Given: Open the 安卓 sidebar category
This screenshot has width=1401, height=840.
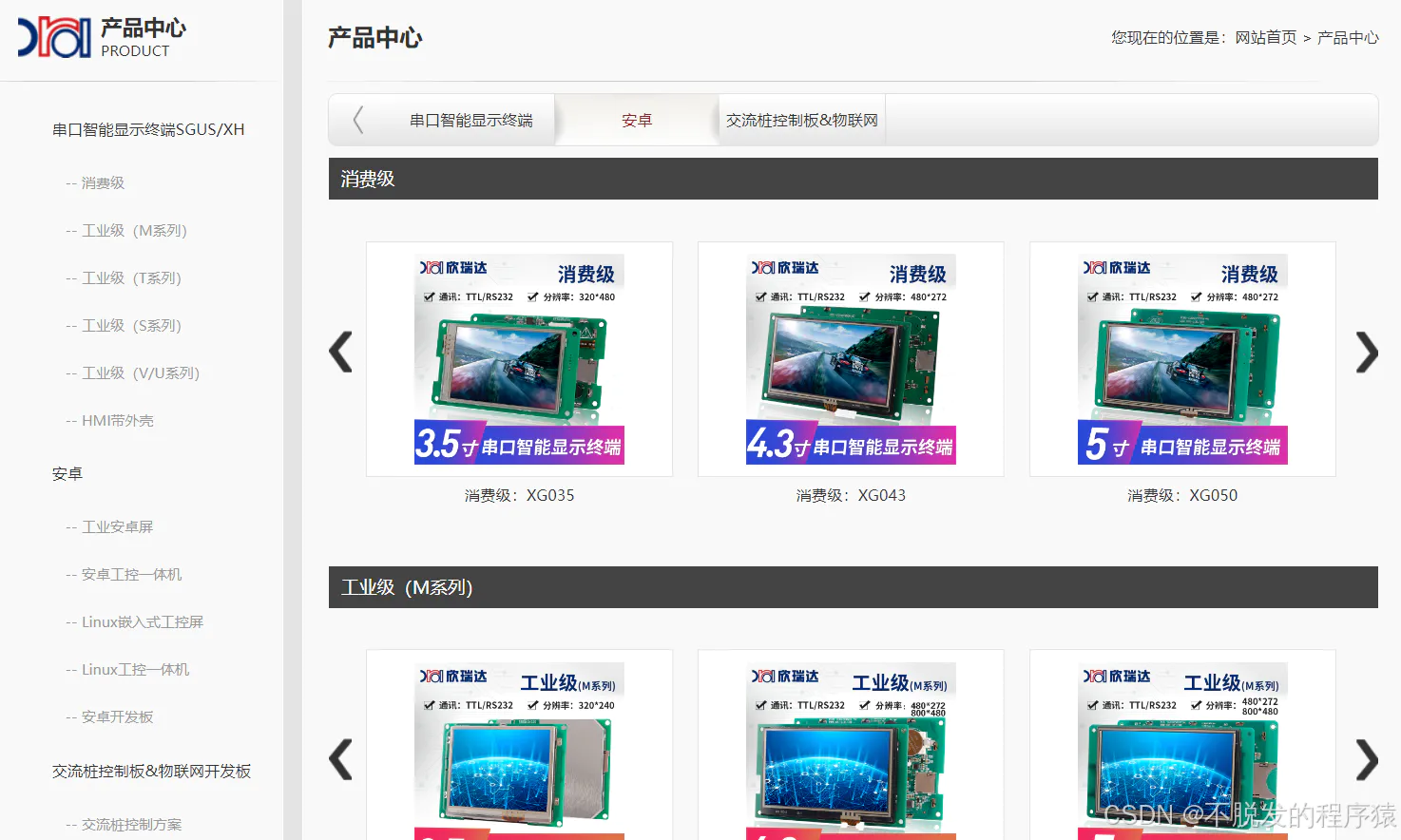Looking at the screenshot, I should click(x=67, y=473).
